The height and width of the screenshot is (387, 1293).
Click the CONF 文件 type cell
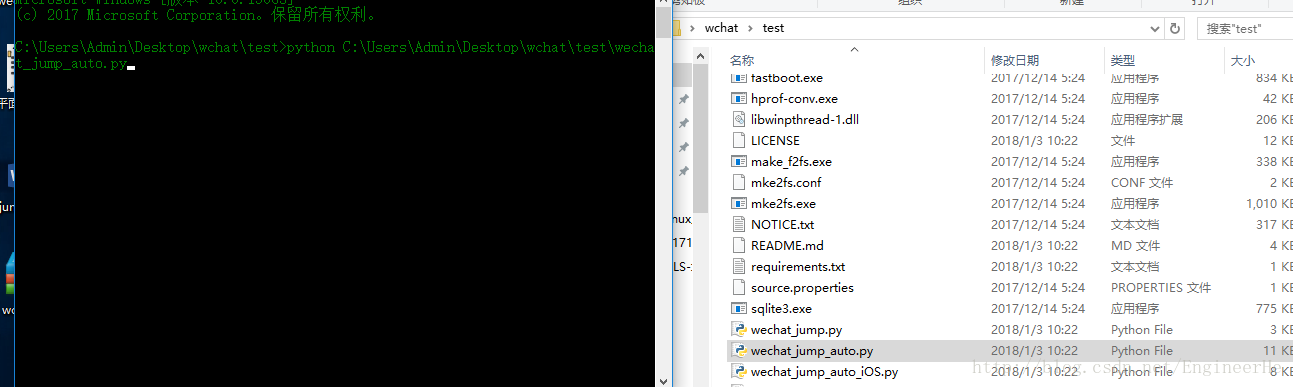tap(1141, 182)
